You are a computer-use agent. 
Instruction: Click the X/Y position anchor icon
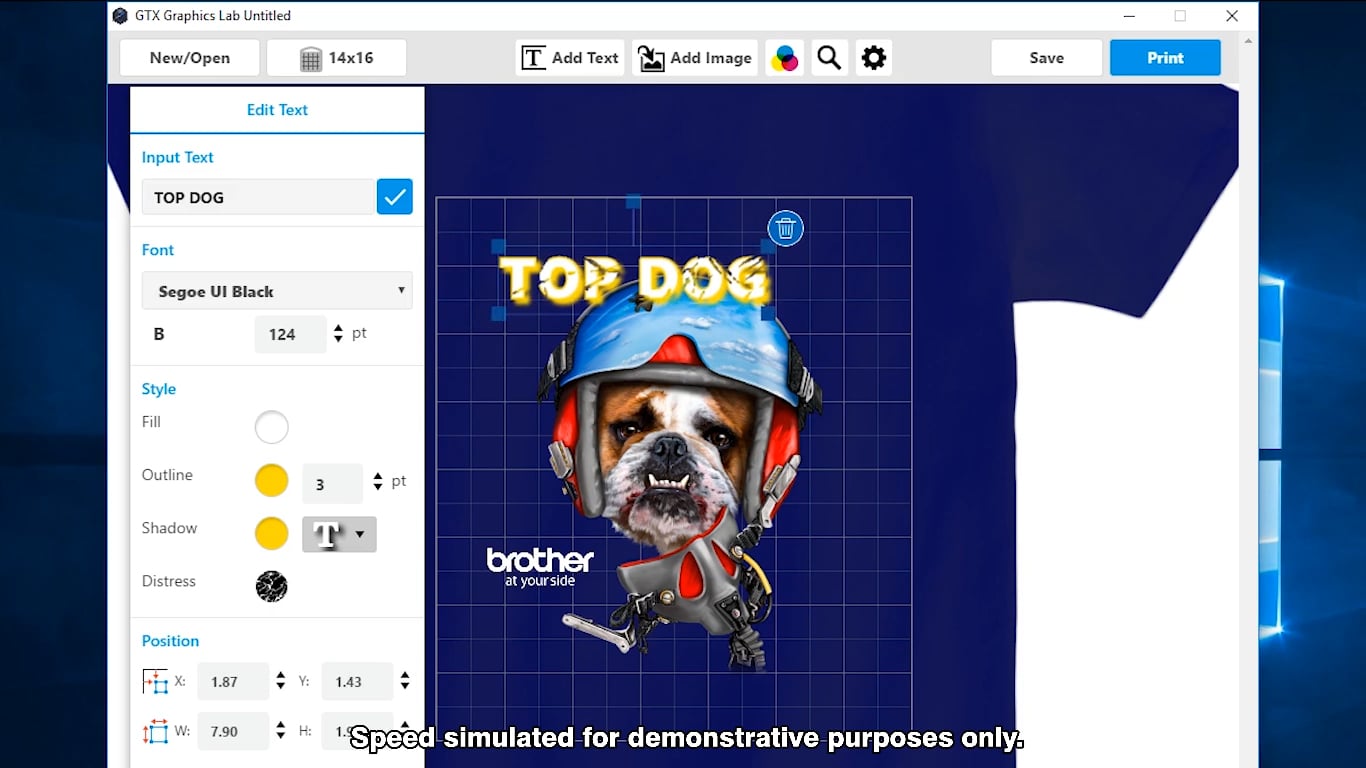pyautogui.click(x=155, y=682)
